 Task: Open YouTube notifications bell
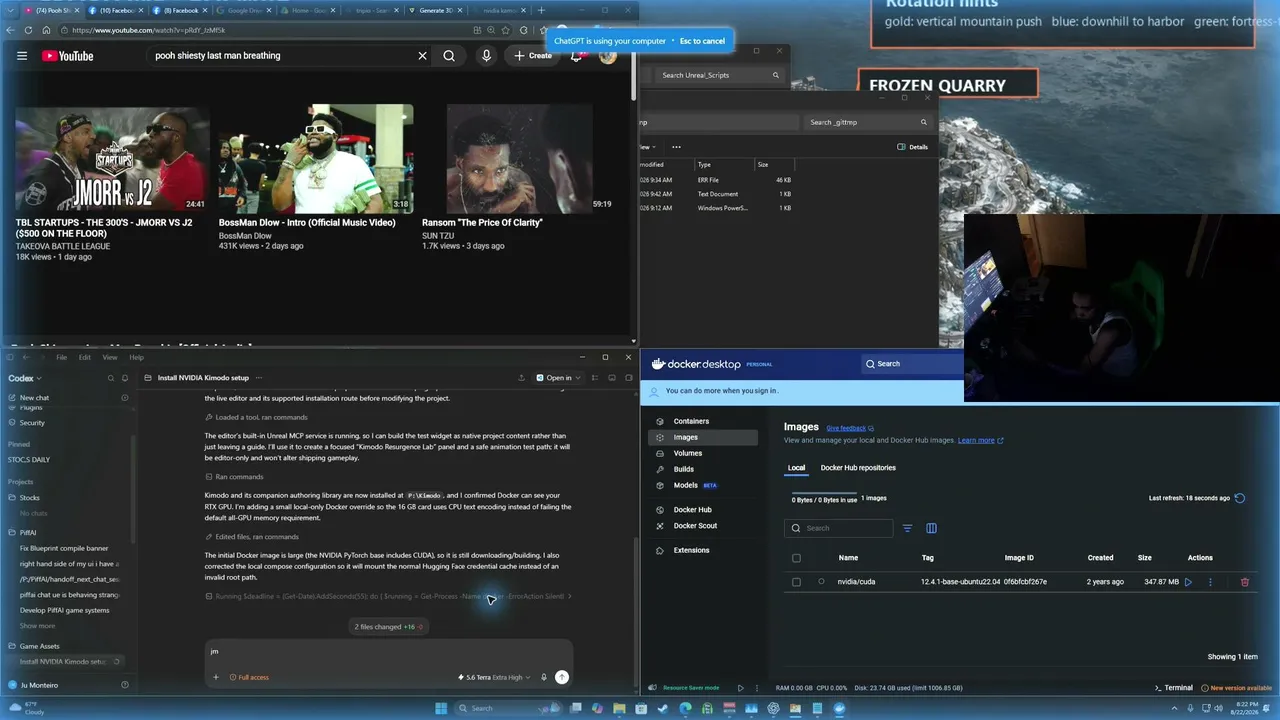[x=576, y=56]
